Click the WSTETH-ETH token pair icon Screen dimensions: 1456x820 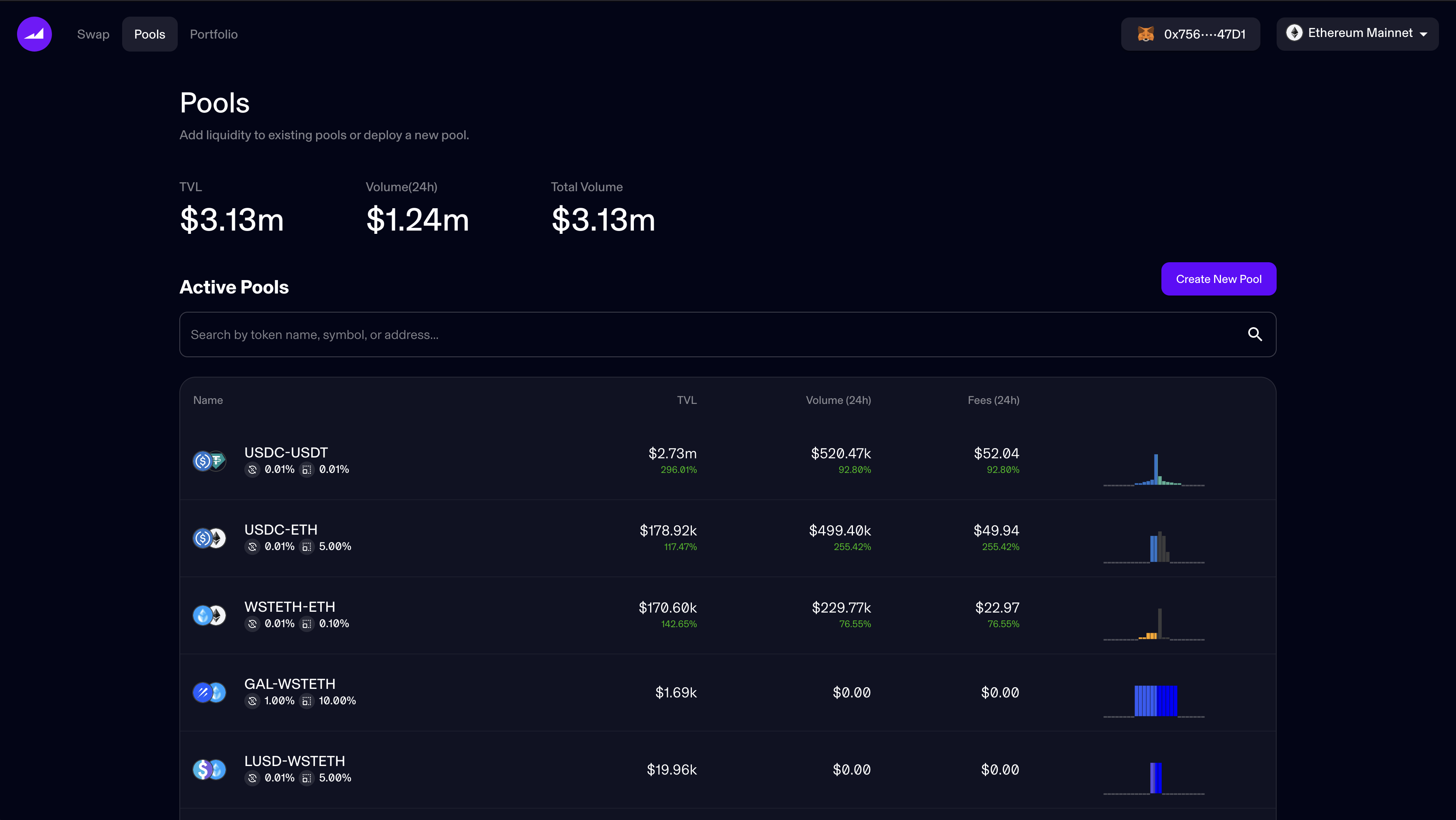pyautogui.click(x=209, y=615)
